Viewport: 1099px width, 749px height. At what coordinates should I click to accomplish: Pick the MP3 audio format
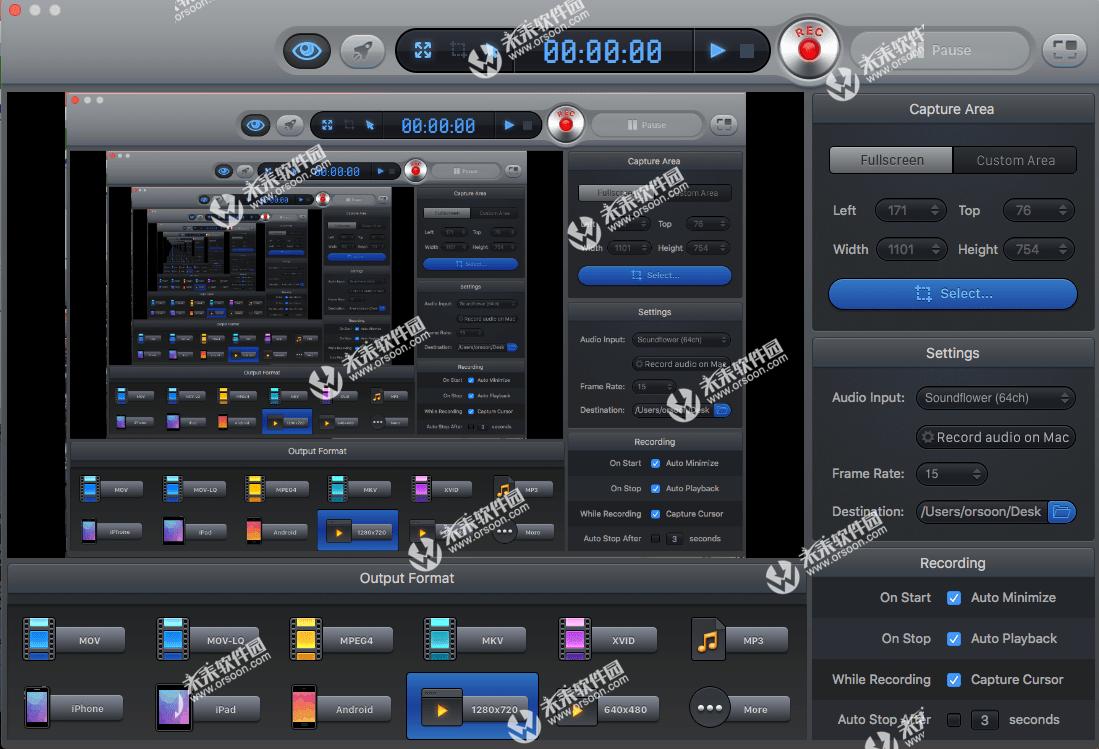coord(739,639)
